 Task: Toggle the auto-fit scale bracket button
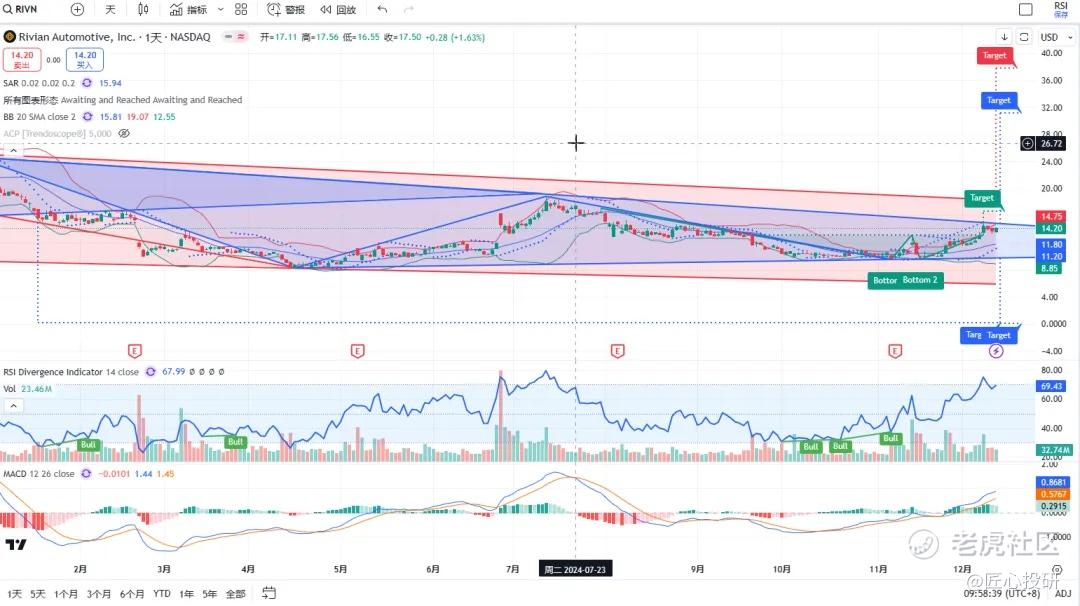pos(1024,37)
